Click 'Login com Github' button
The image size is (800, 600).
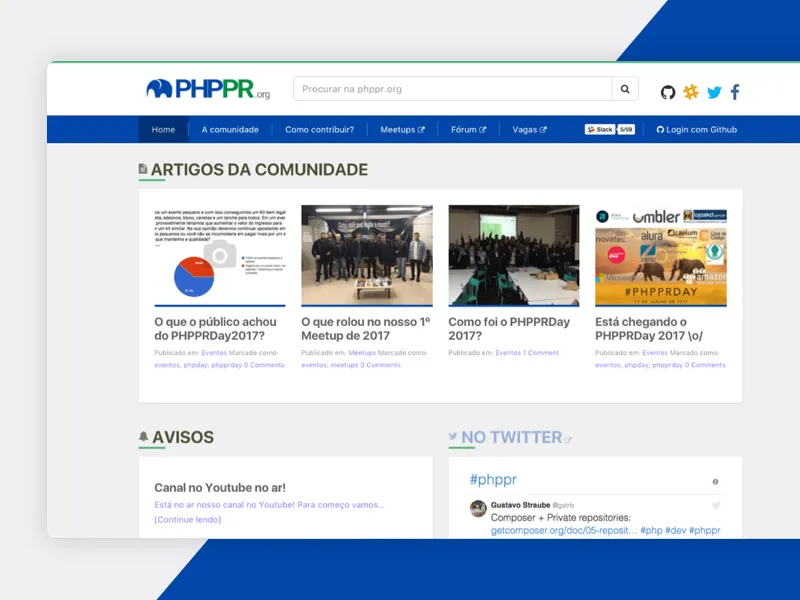point(696,130)
